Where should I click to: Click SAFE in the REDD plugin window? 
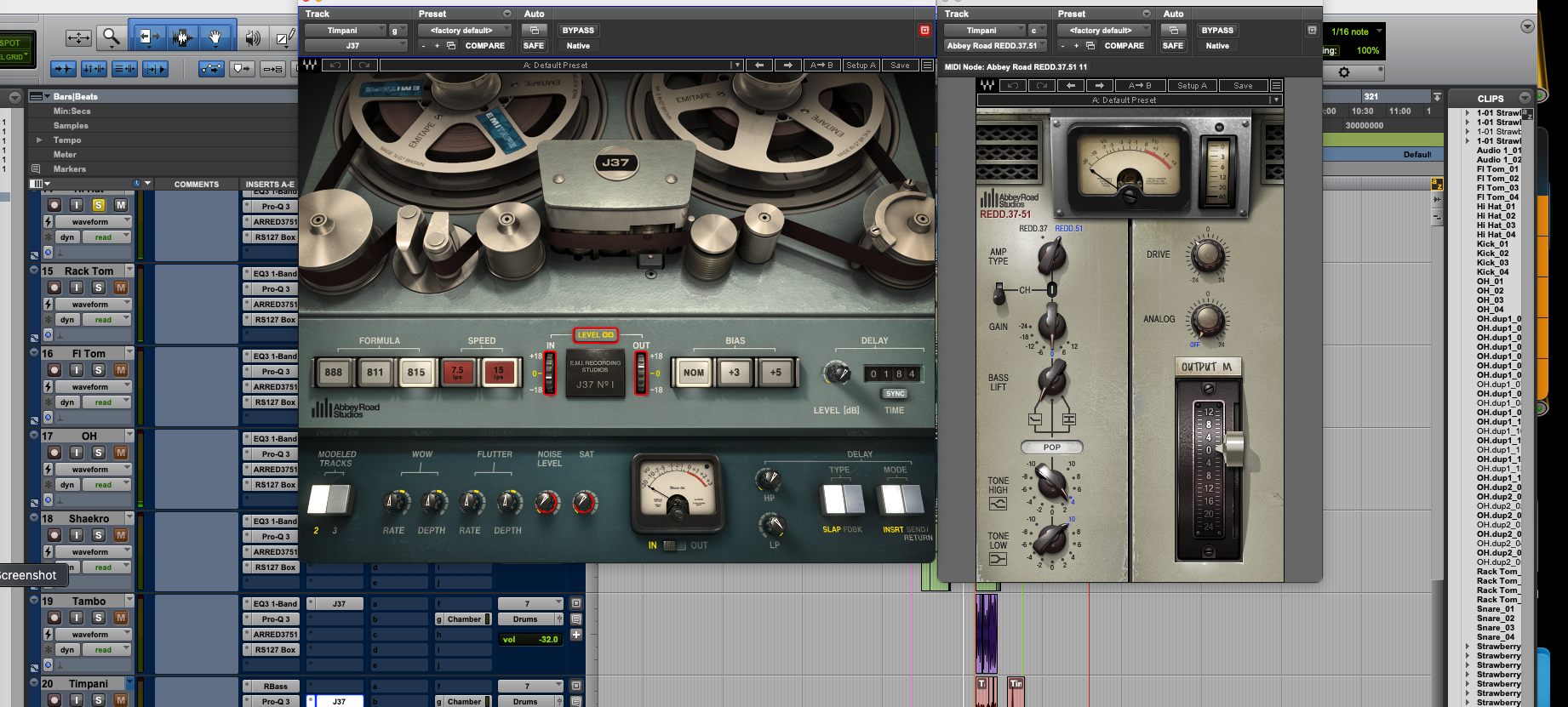1172,46
